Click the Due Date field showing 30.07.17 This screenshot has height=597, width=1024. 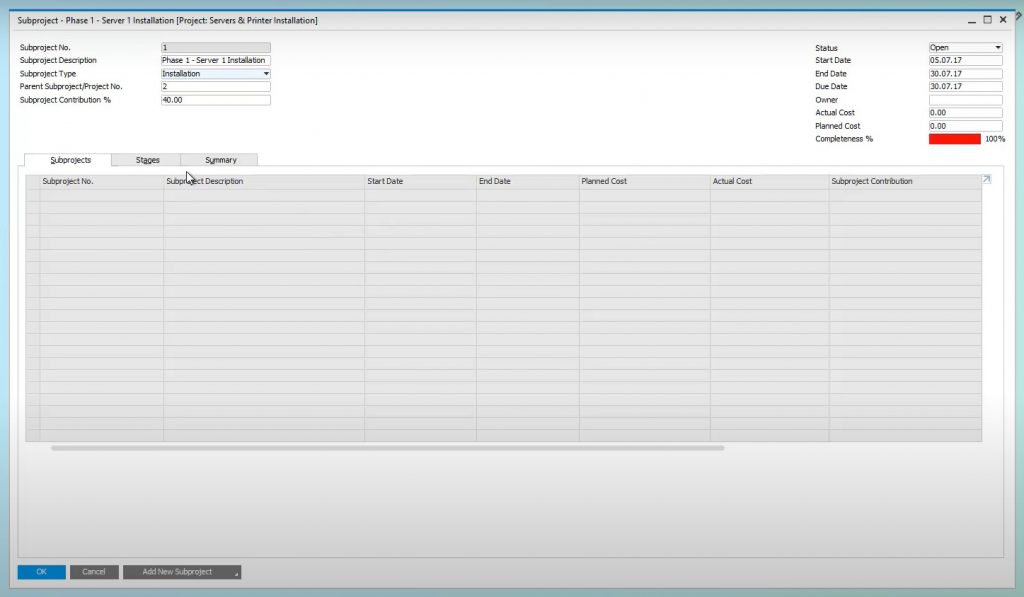[x=965, y=86]
